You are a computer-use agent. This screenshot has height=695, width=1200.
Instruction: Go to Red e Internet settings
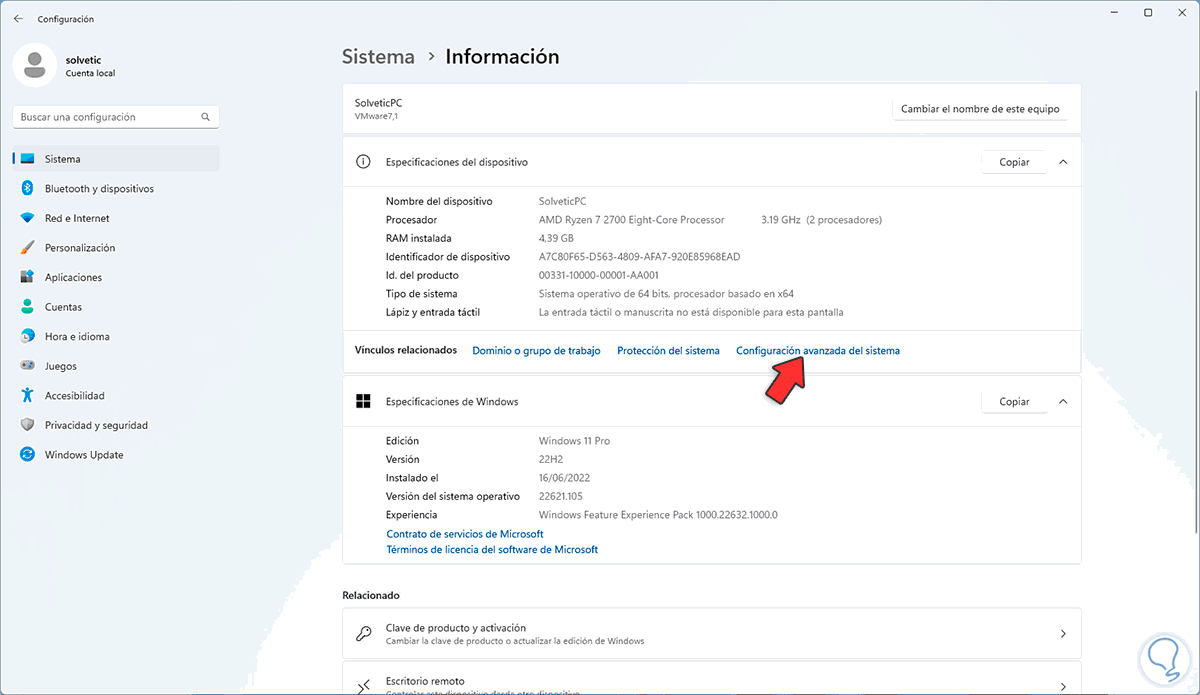coord(116,218)
